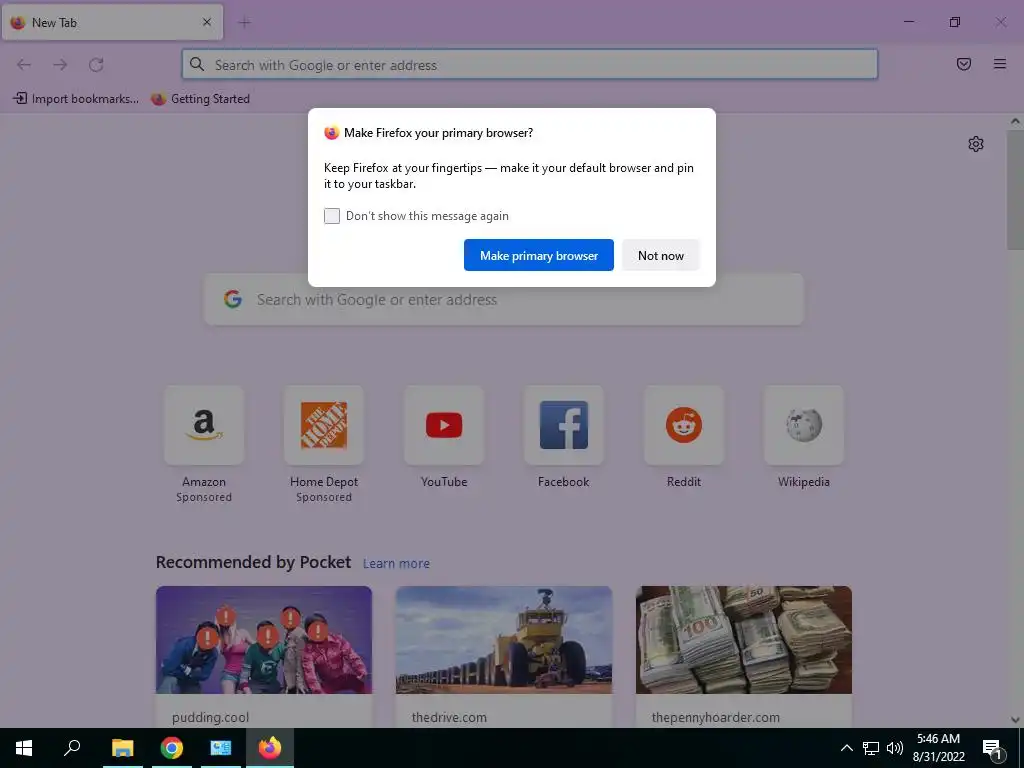Screen dimensions: 1024x768
Task: Open Getting Started bookmark
Action: pyautogui.click(x=200, y=99)
